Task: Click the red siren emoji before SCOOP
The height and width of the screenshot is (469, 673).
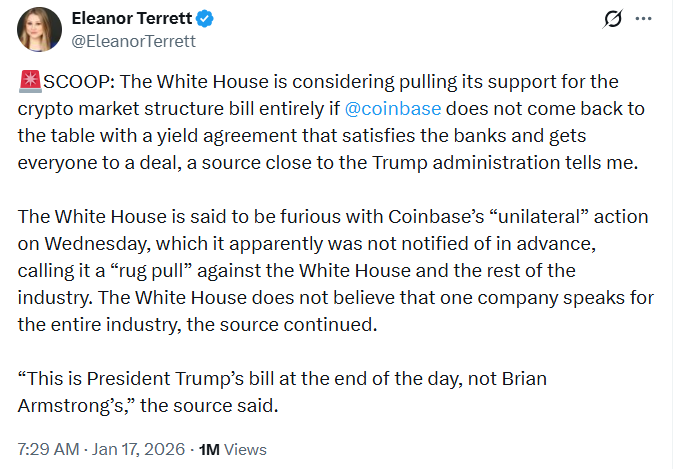Action: (x=28, y=84)
